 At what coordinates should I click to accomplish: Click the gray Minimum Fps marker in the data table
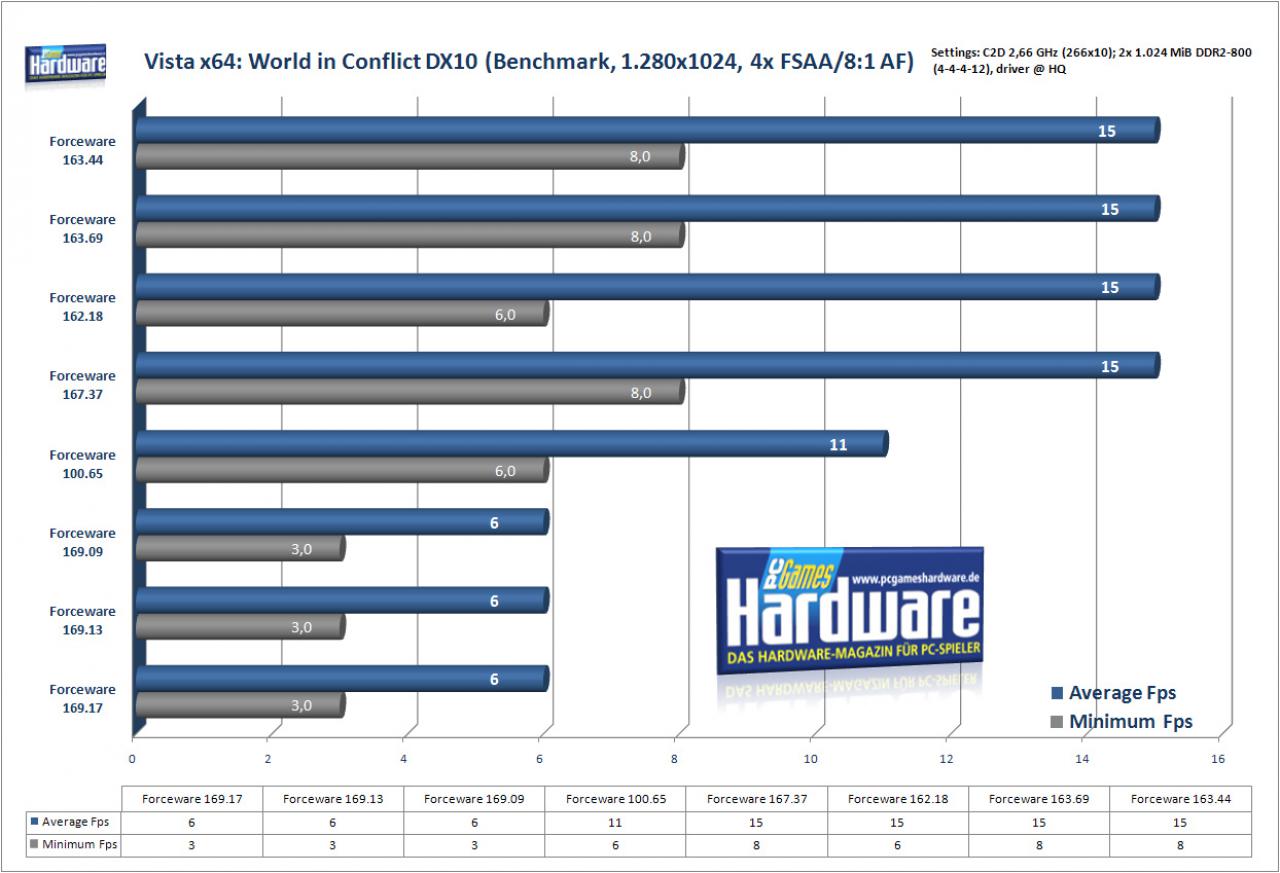click(x=35, y=845)
